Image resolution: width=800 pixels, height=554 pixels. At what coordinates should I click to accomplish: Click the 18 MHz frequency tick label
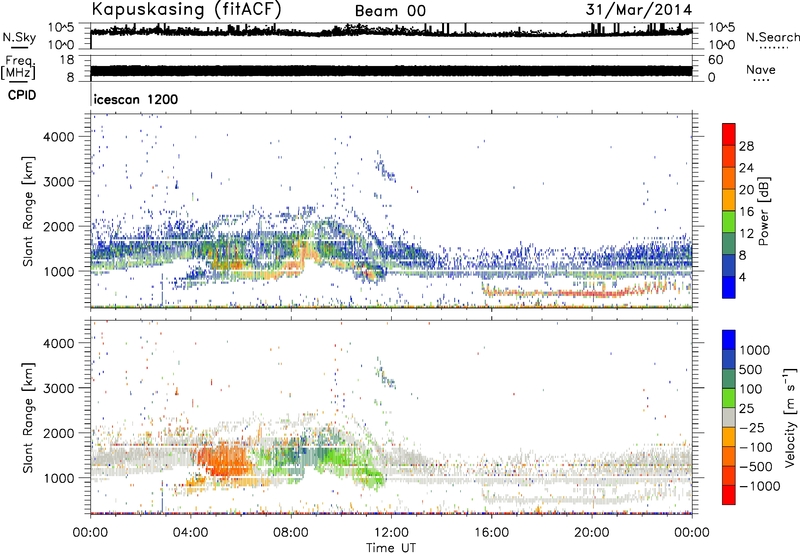[x=67, y=60]
